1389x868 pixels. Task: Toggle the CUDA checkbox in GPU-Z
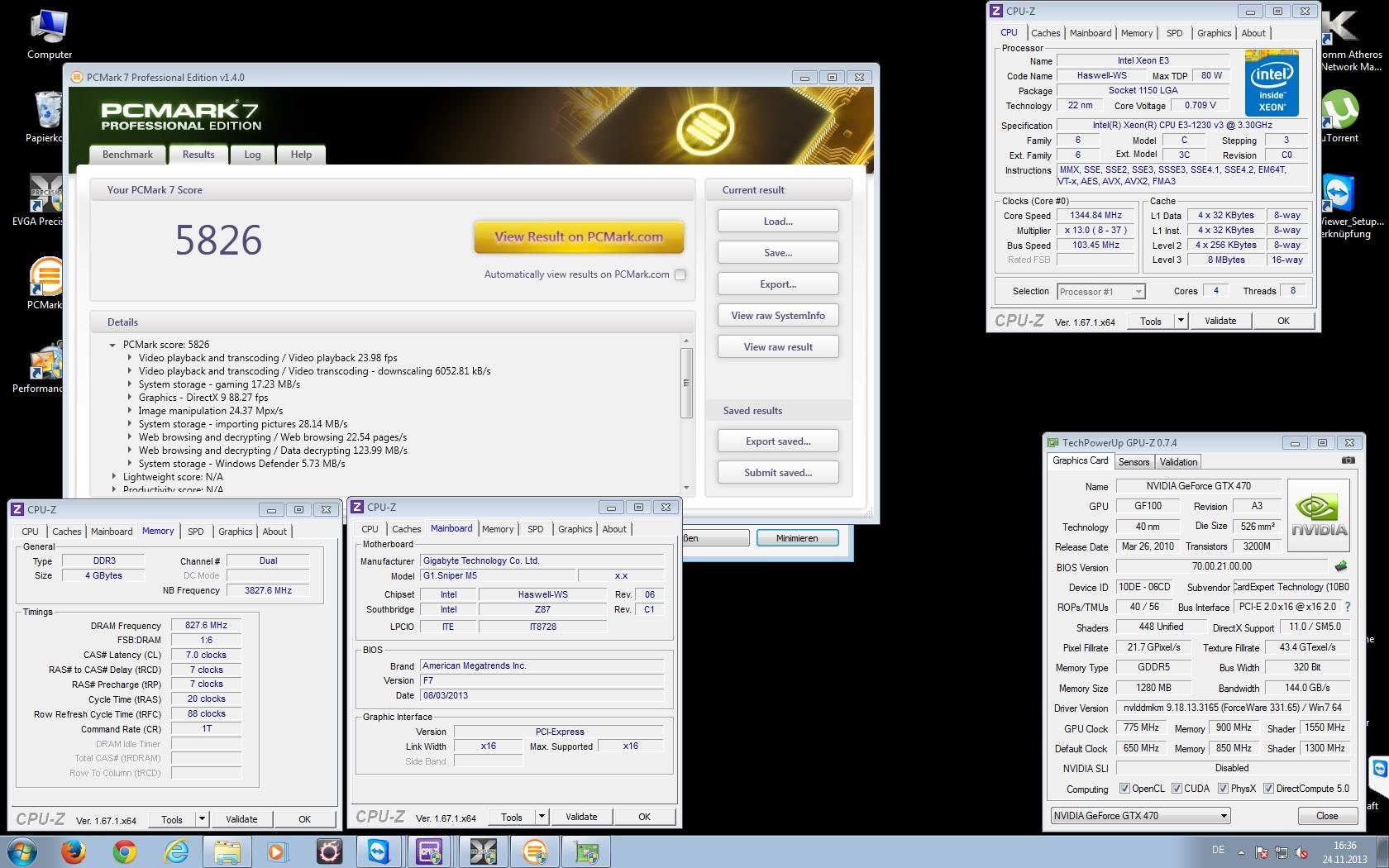click(1176, 789)
